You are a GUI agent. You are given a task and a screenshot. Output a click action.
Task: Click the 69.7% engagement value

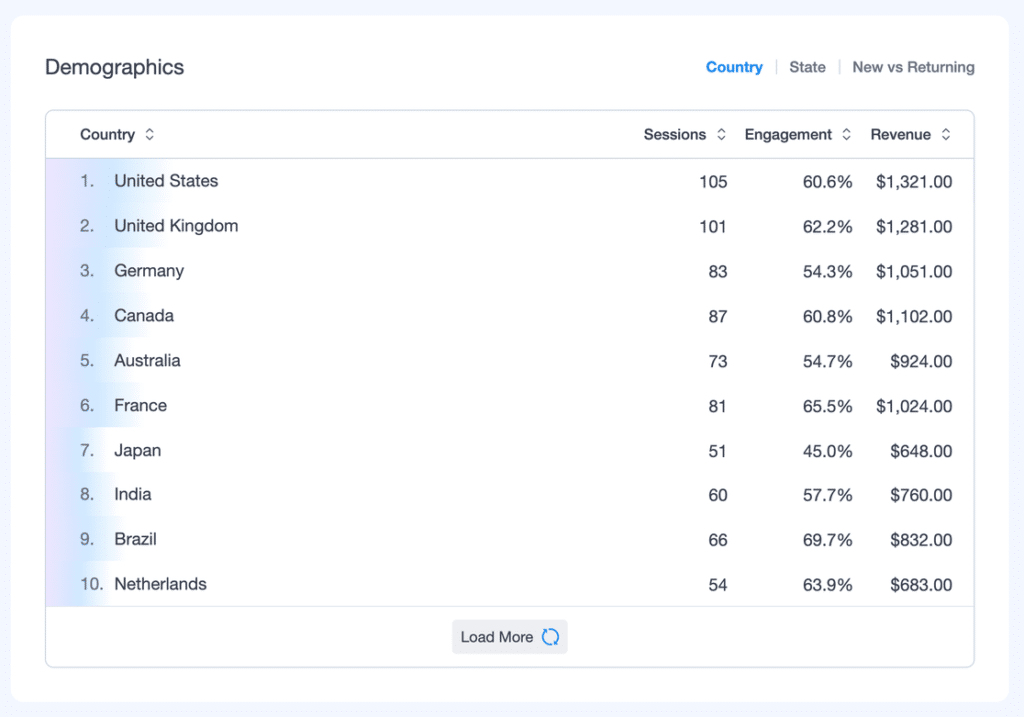click(827, 540)
